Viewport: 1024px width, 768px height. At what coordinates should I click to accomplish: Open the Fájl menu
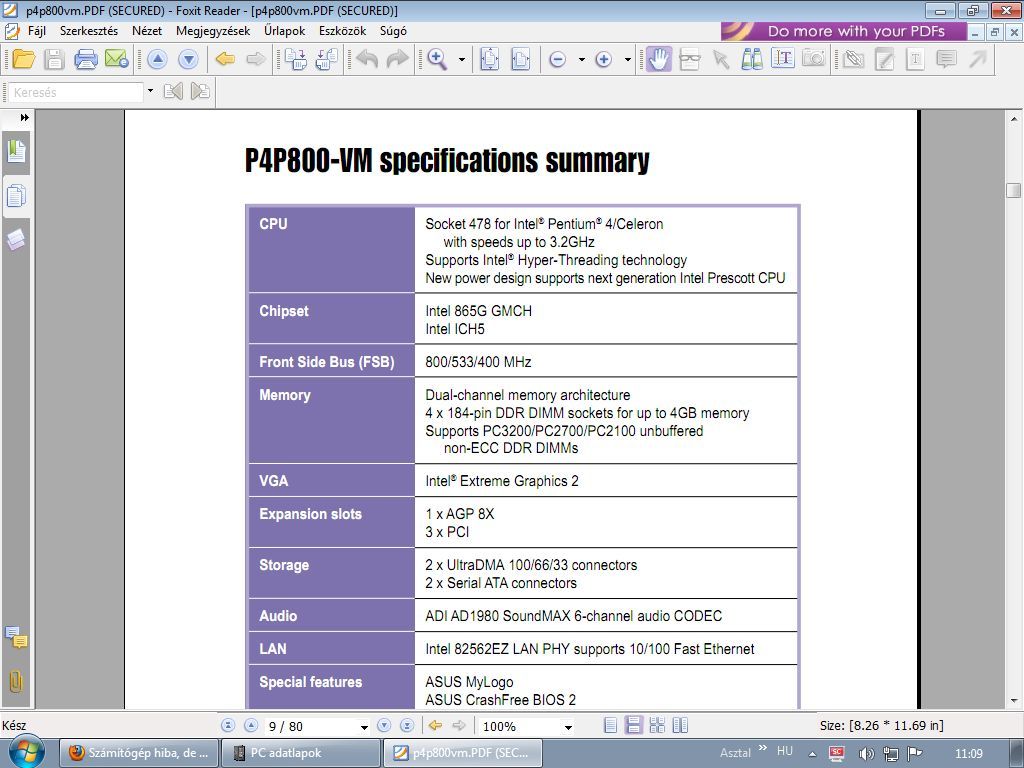tap(37, 31)
